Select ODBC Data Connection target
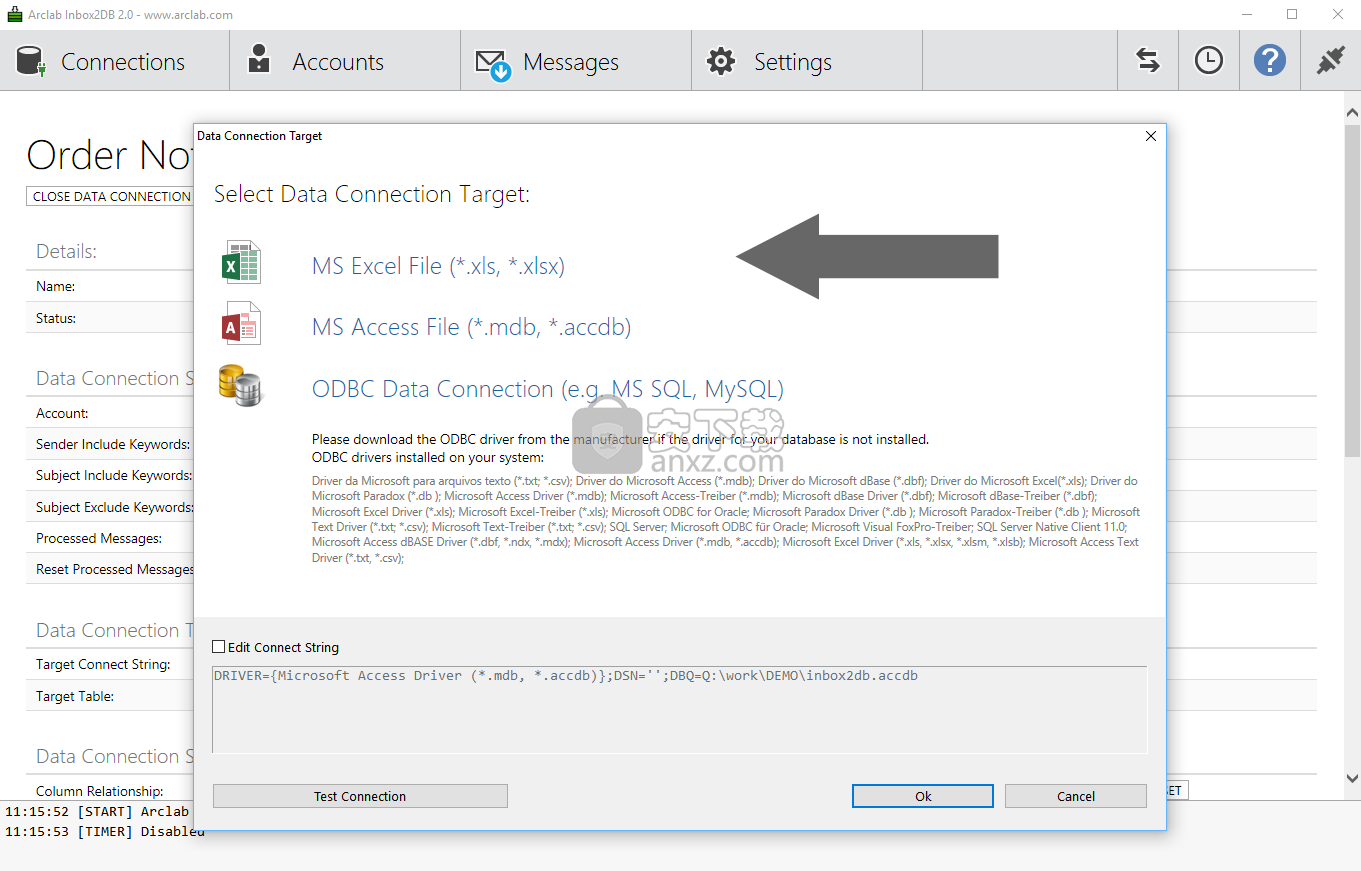This screenshot has height=871, width=1361. pos(548,389)
